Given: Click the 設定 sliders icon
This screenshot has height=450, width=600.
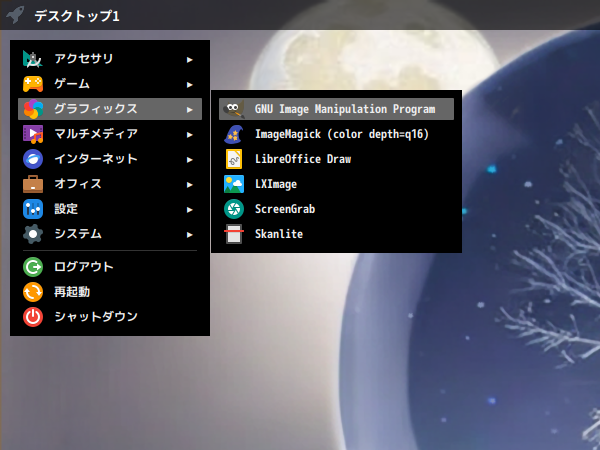Looking at the screenshot, I should 33,209.
